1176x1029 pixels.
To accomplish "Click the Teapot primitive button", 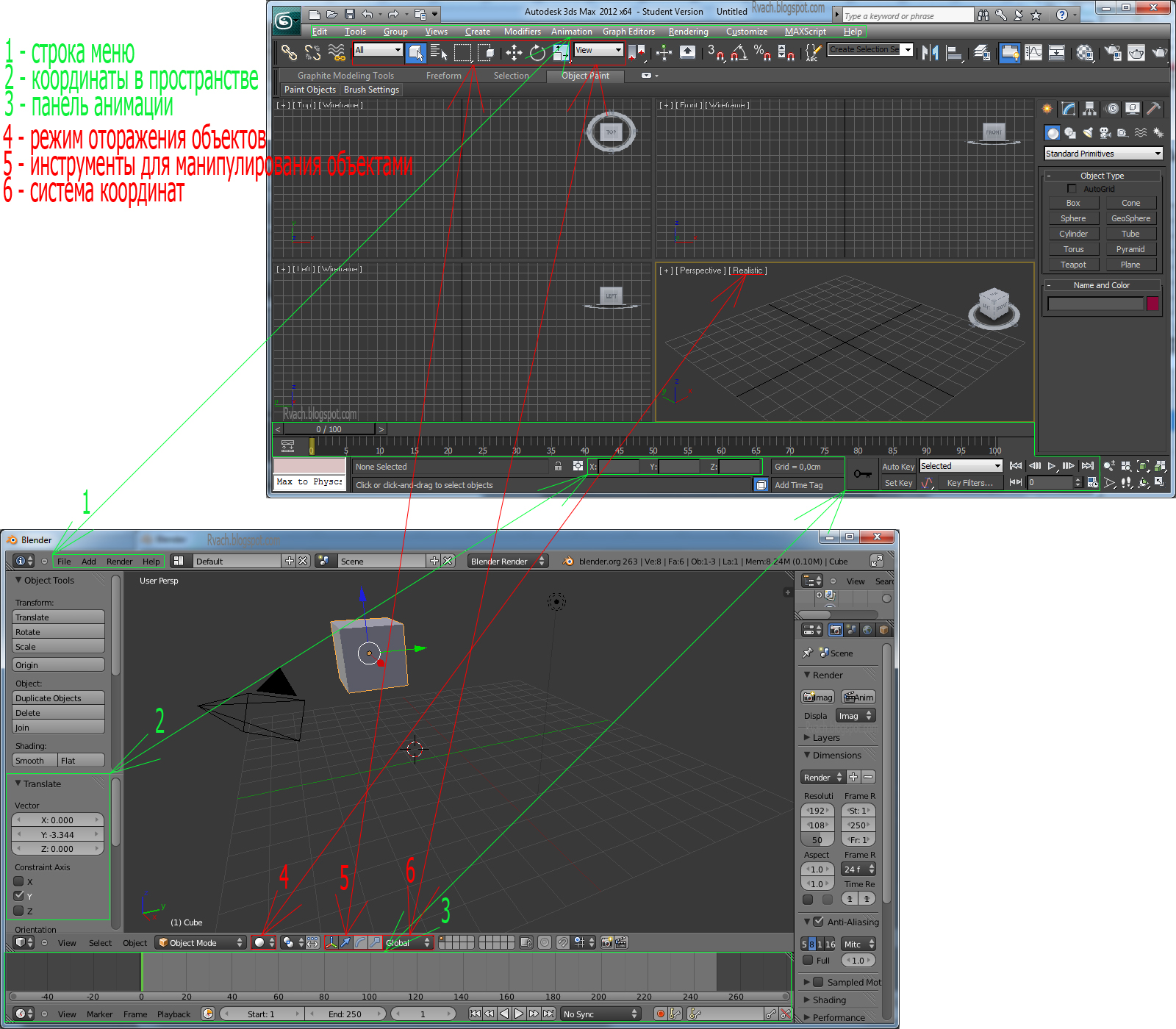I will [1072, 264].
